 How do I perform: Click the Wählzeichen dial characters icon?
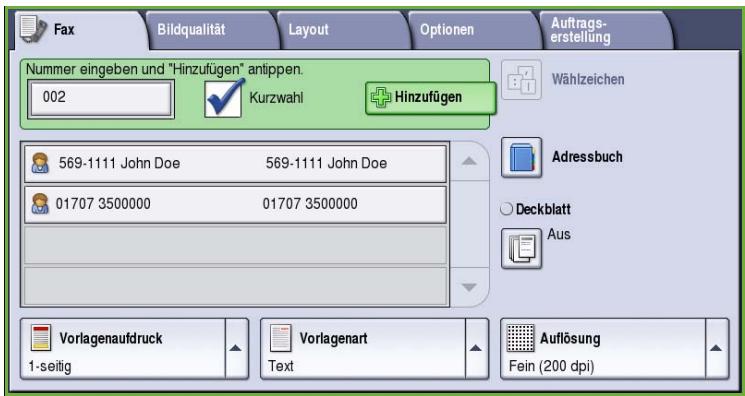(x=521, y=79)
